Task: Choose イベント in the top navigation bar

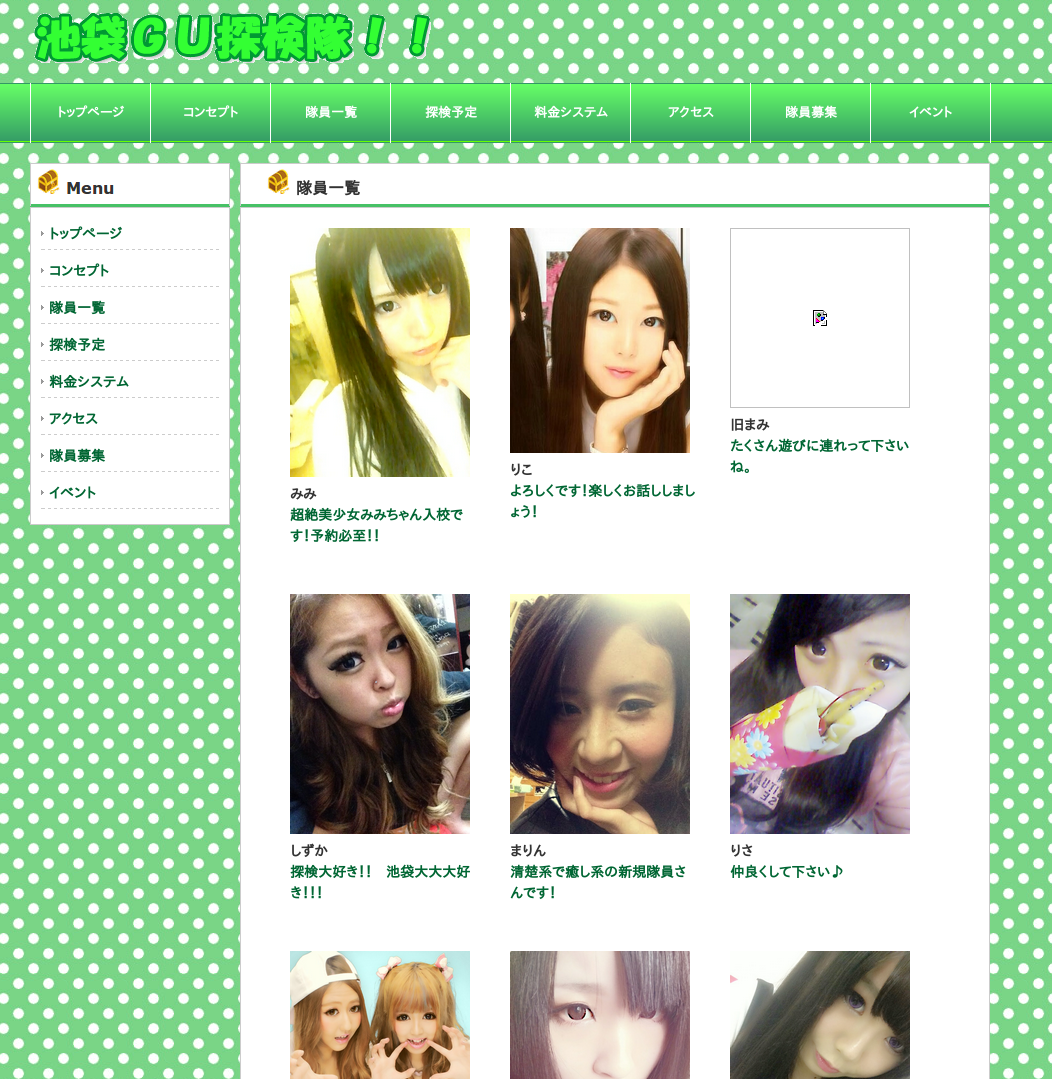Action: [x=930, y=113]
